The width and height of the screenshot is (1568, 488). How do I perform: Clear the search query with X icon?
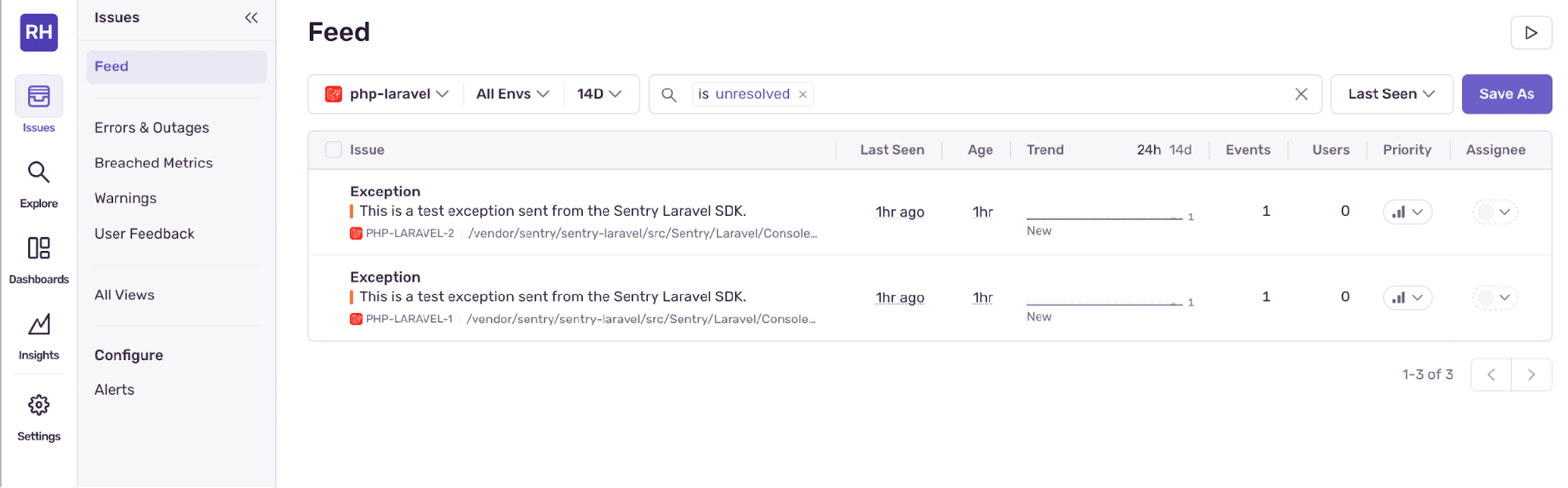[x=1301, y=94]
